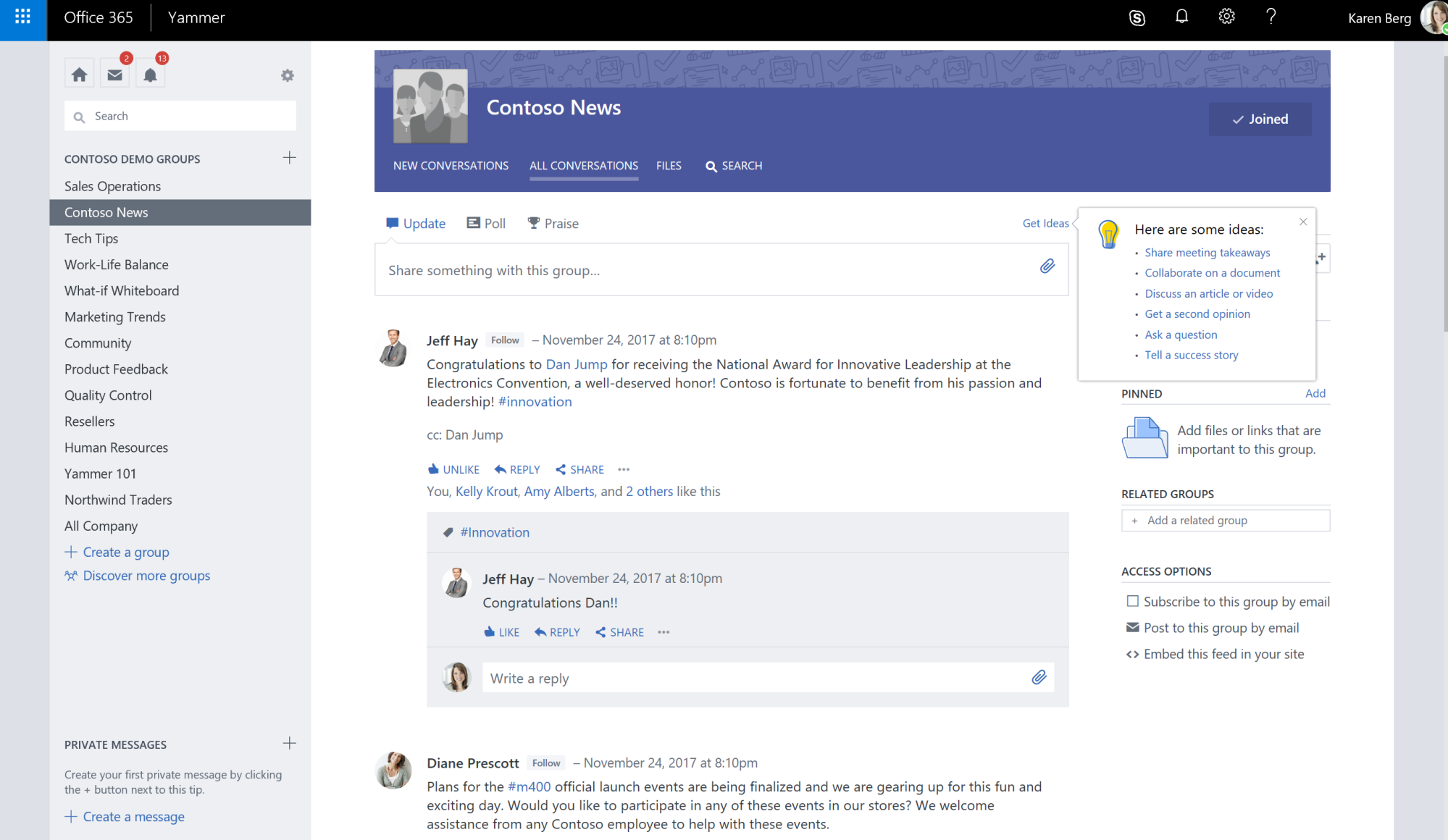The height and width of the screenshot is (840, 1448).
Task: Toggle Subscribe to this group by email
Action: pos(1132,601)
